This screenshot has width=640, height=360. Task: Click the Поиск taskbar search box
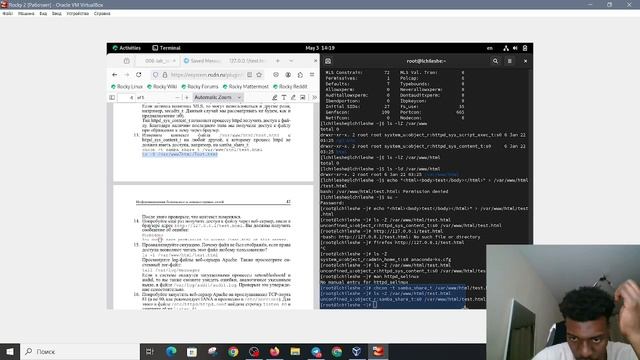80,351
